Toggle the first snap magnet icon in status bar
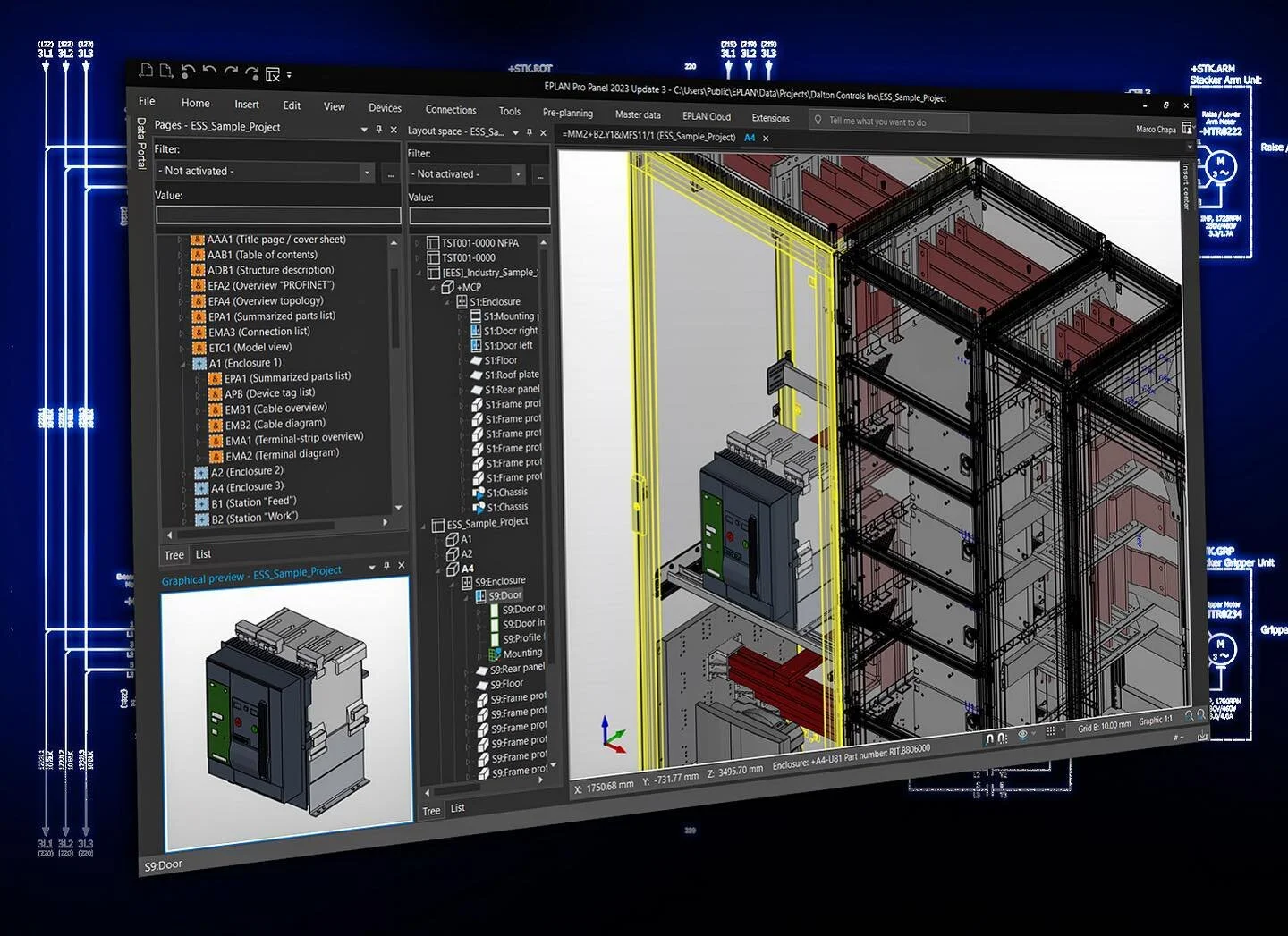The width and height of the screenshot is (1288, 936). [x=988, y=738]
